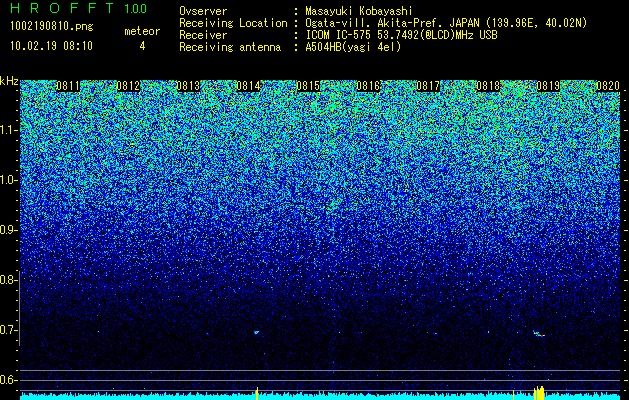The image size is (629, 400).
Task: Click the 0819 time marker
Action: (548, 86)
